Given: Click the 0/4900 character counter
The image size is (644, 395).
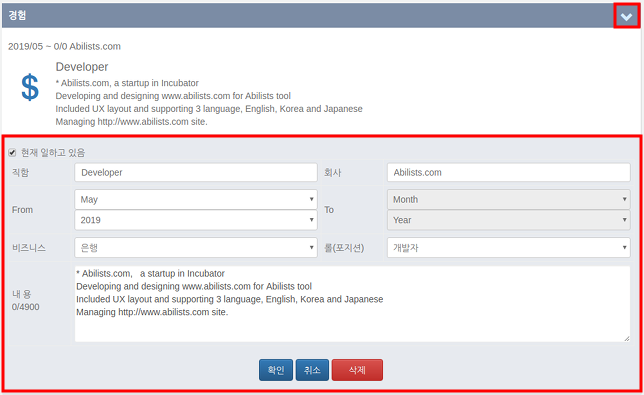Looking at the screenshot, I should (25, 307).
